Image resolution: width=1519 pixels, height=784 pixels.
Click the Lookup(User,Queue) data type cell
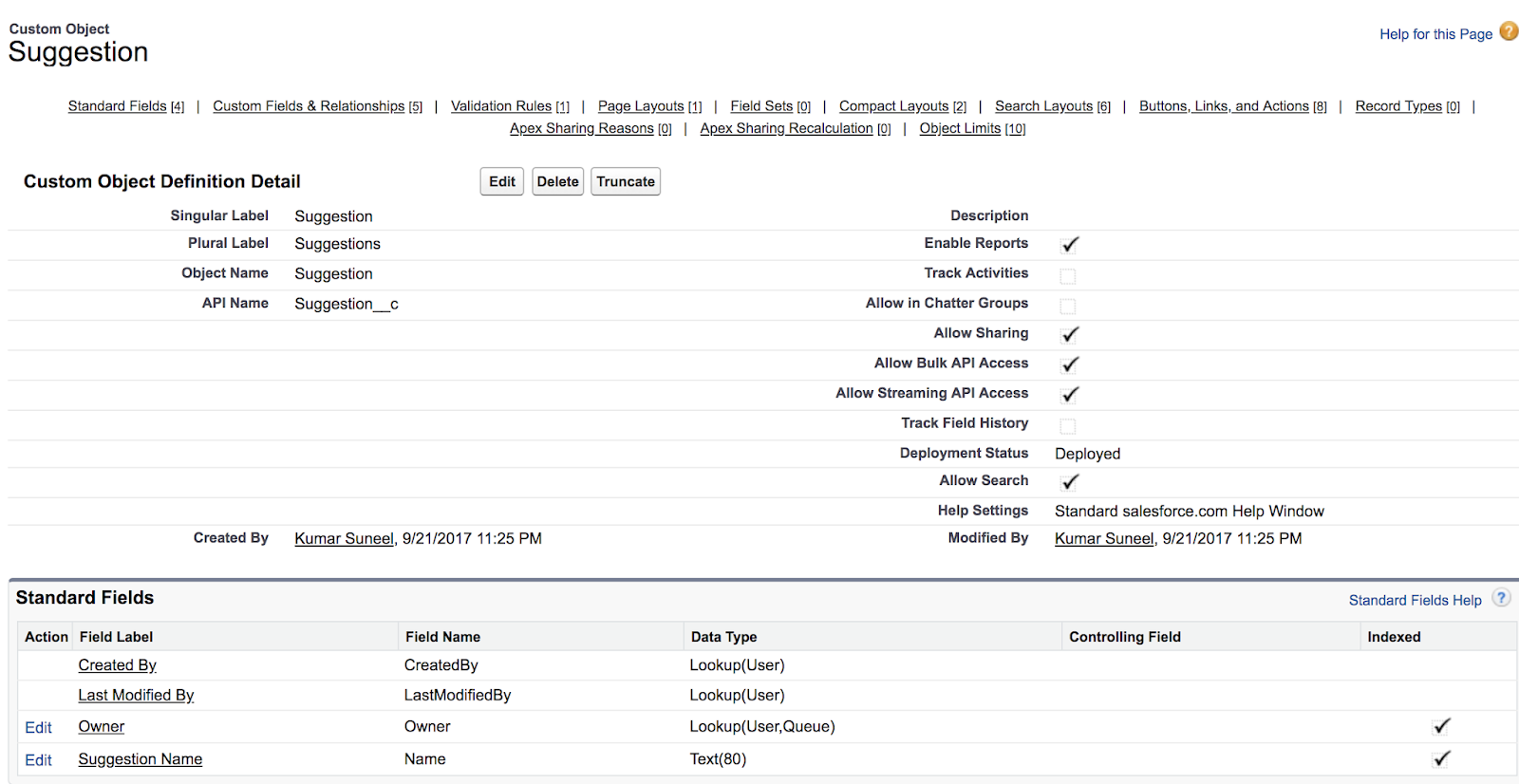point(762,726)
